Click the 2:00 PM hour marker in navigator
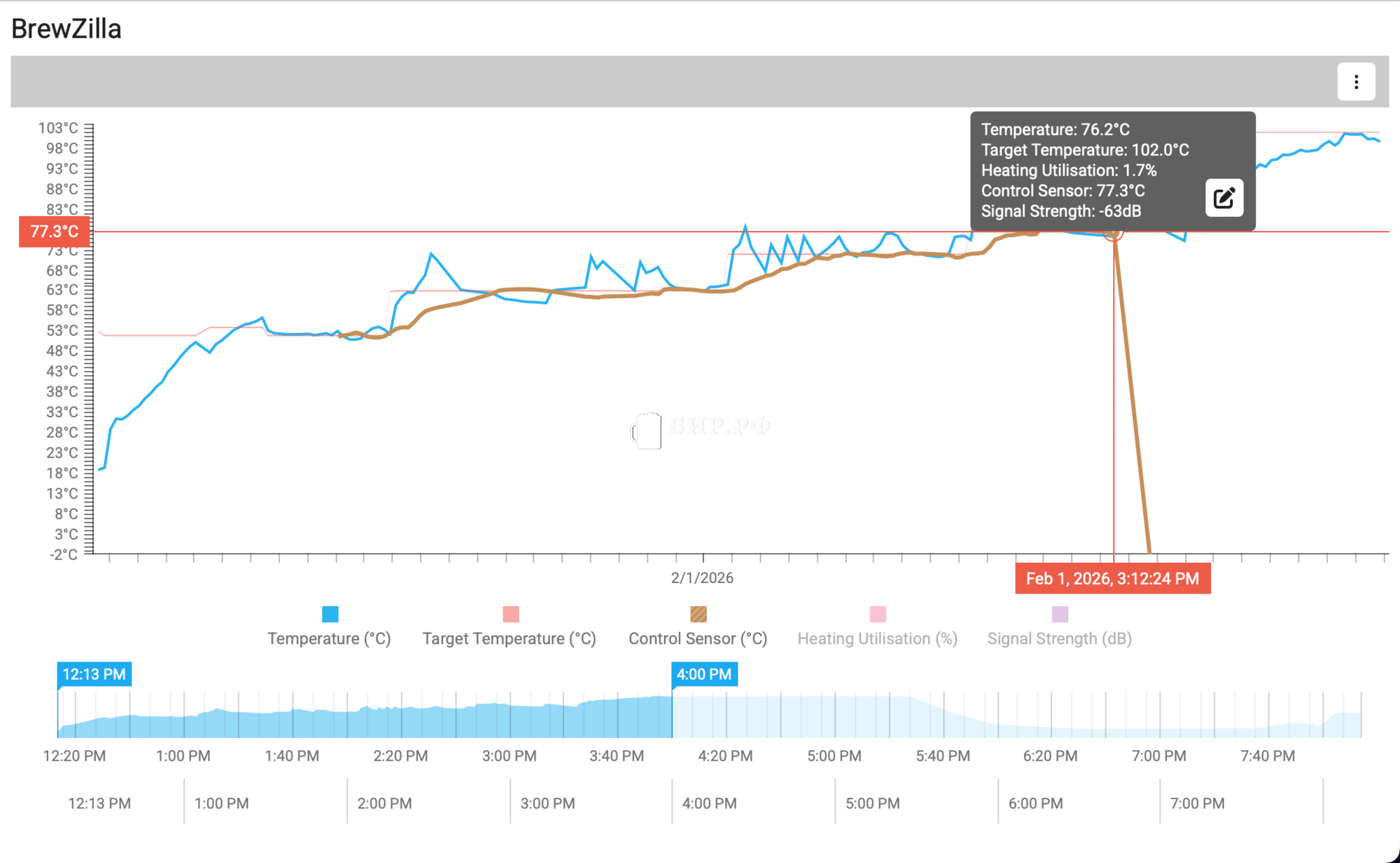Viewport: 1400px width, 863px height. pyautogui.click(x=384, y=804)
